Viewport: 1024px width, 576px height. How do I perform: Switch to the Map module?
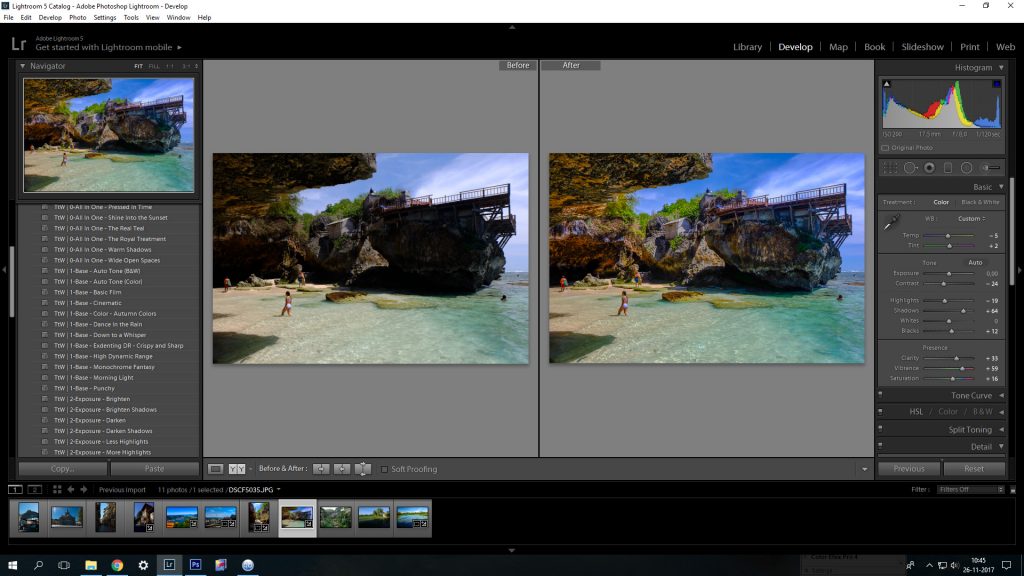tap(838, 47)
